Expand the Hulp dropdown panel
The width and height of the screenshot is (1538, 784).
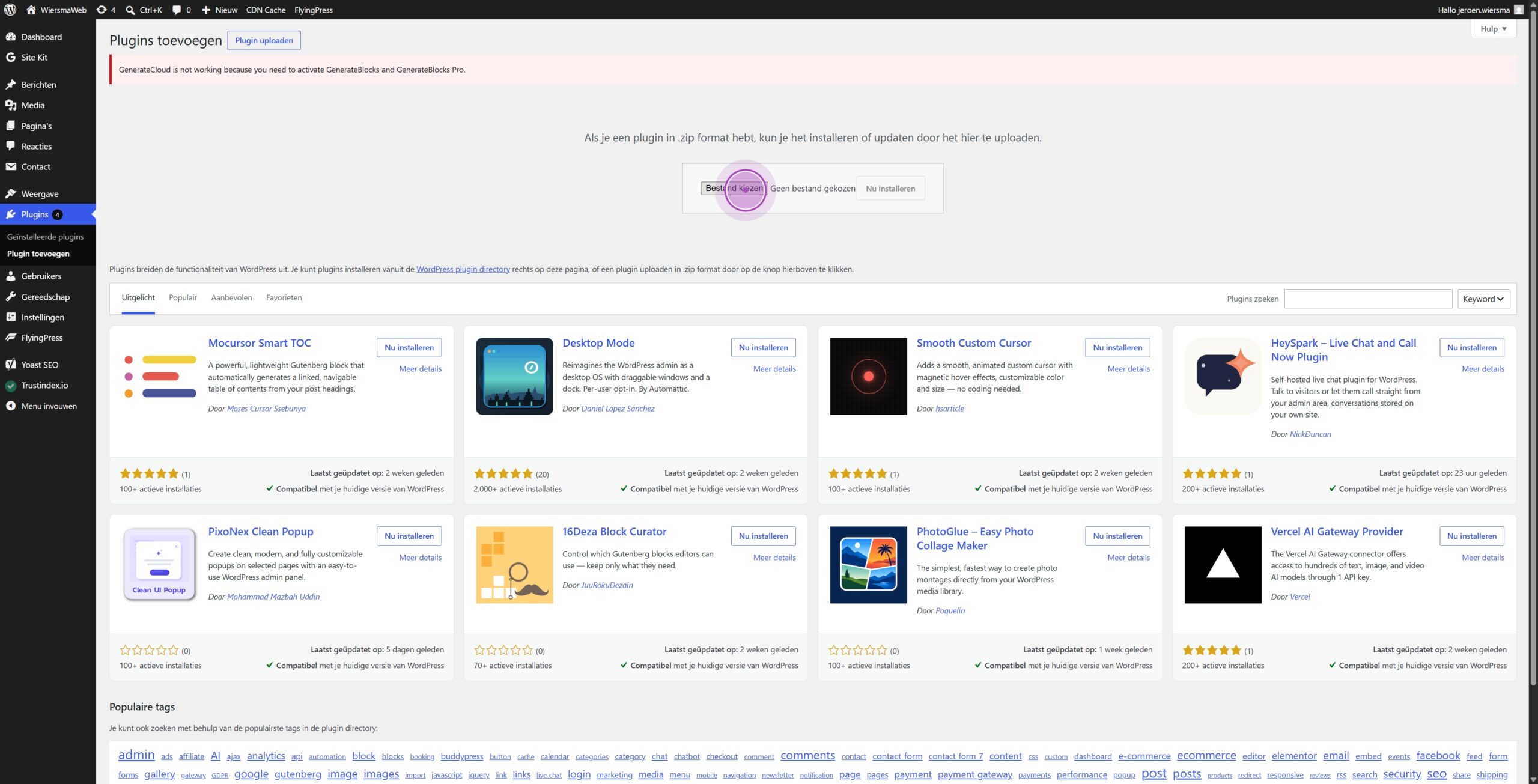click(1493, 29)
